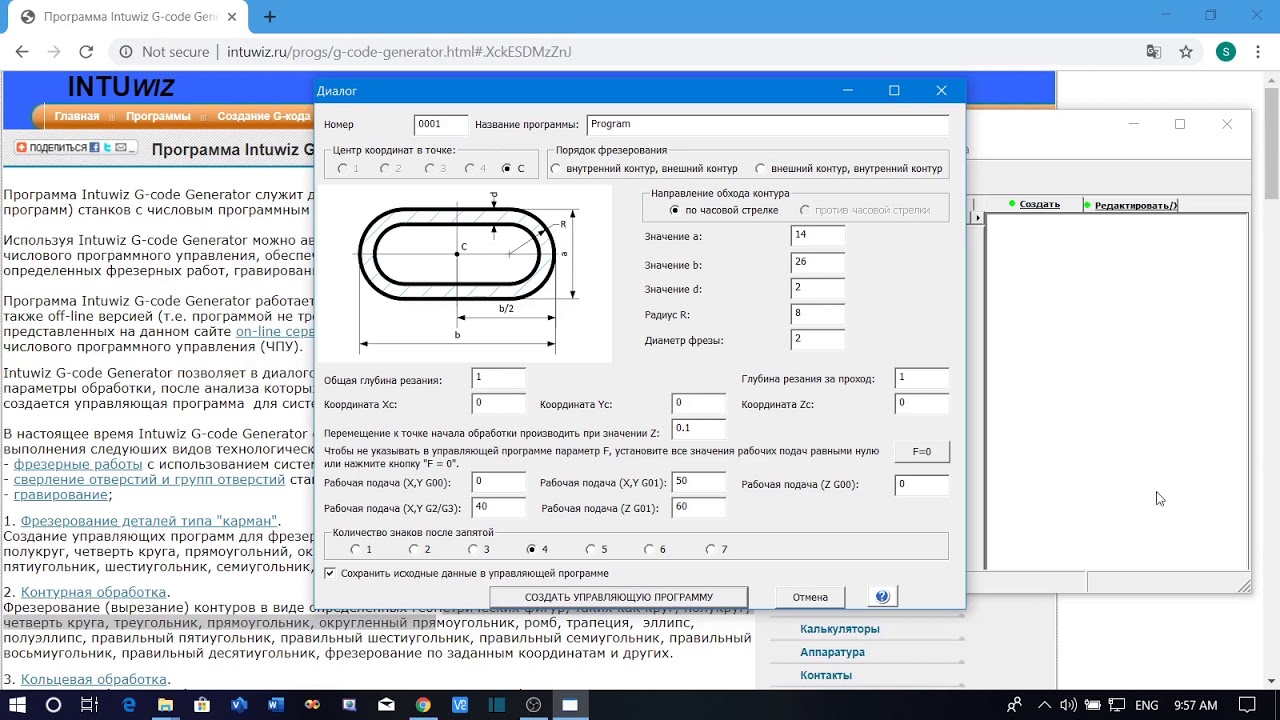
Task: Select 6 decimal places radio
Action: point(649,549)
